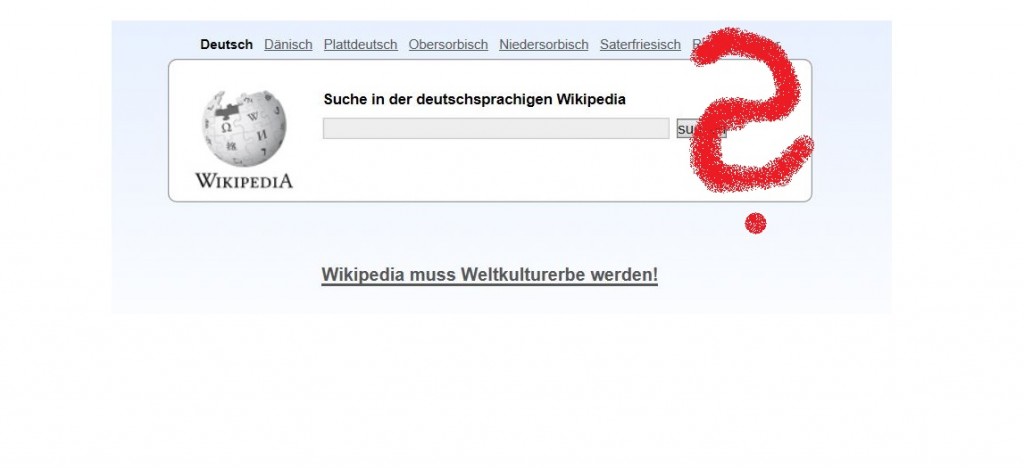Go to the Niedersorbisch language version
The image size is (1024, 468).
[x=544, y=44]
